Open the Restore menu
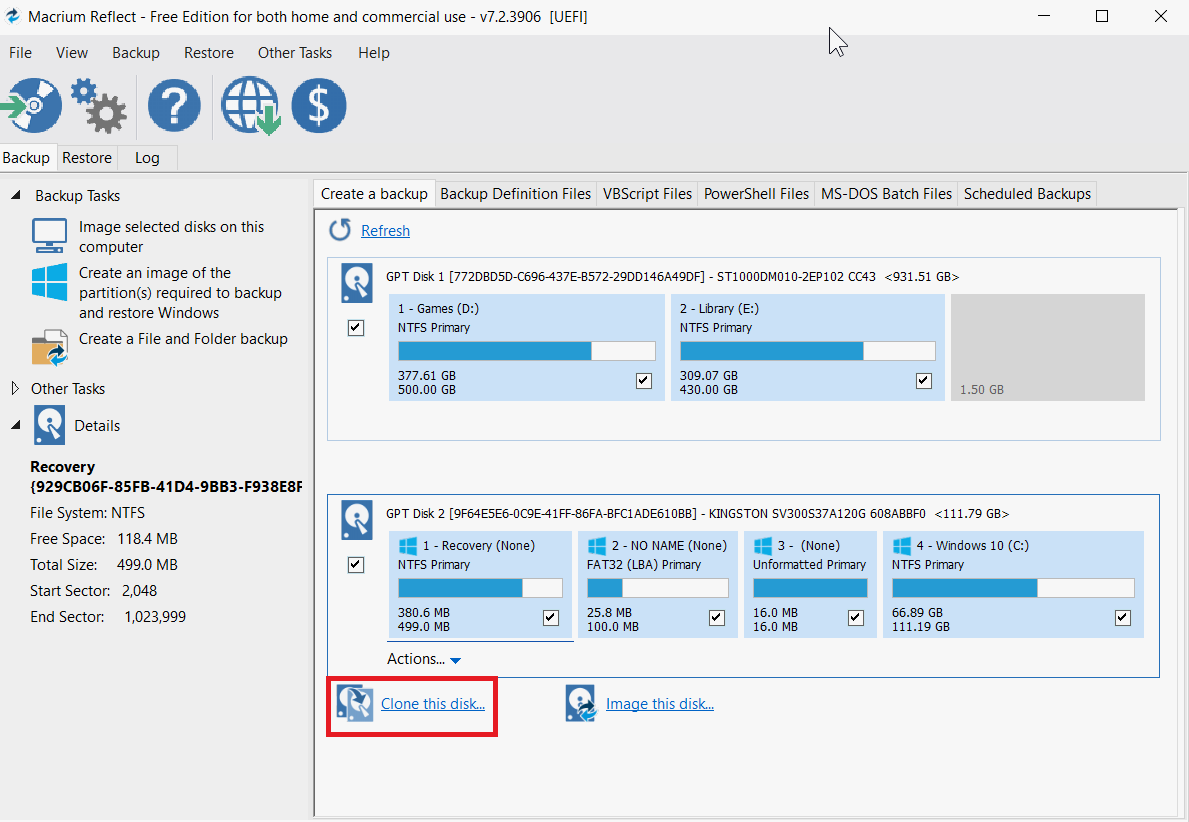The width and height of the screenshot is (1189, 822). tap(209, 52)
